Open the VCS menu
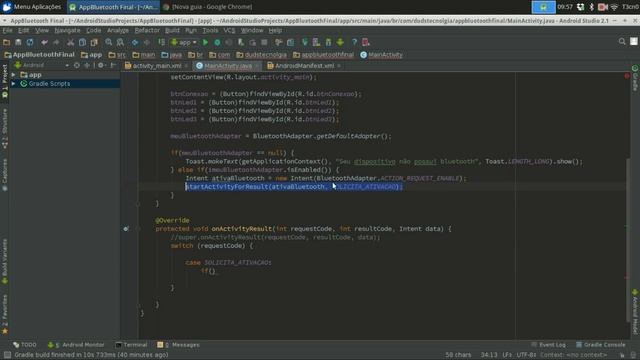The height and width of the screenshot is (360, 640). point(229,31)
